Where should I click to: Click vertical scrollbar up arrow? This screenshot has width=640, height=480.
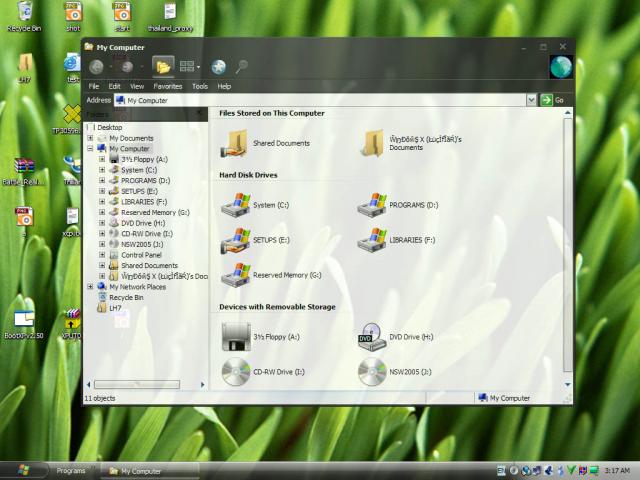point(567,113)
